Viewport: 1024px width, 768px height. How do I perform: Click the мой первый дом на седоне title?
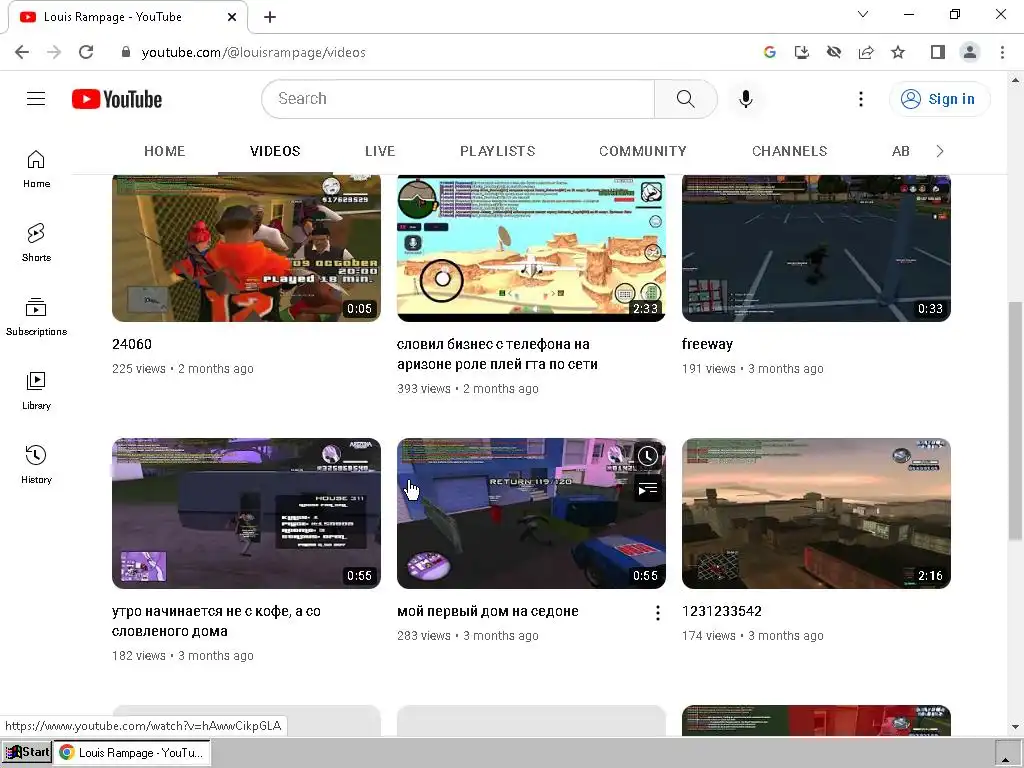[488, 611]
